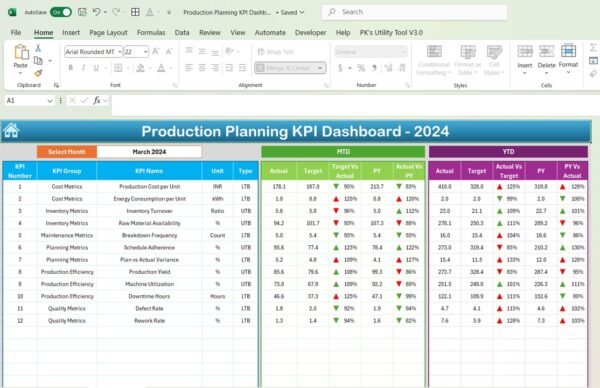This screenshot has width=600, height=388.
Task: Click the Search box
Action: [x=415, y=12]
